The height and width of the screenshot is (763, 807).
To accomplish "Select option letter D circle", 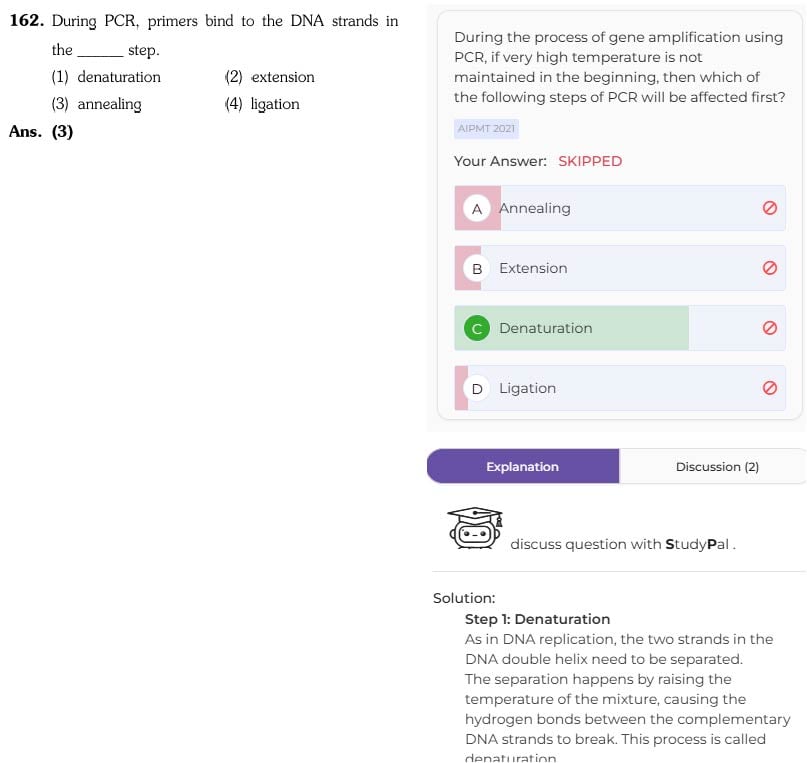I will tap(477, 388).
